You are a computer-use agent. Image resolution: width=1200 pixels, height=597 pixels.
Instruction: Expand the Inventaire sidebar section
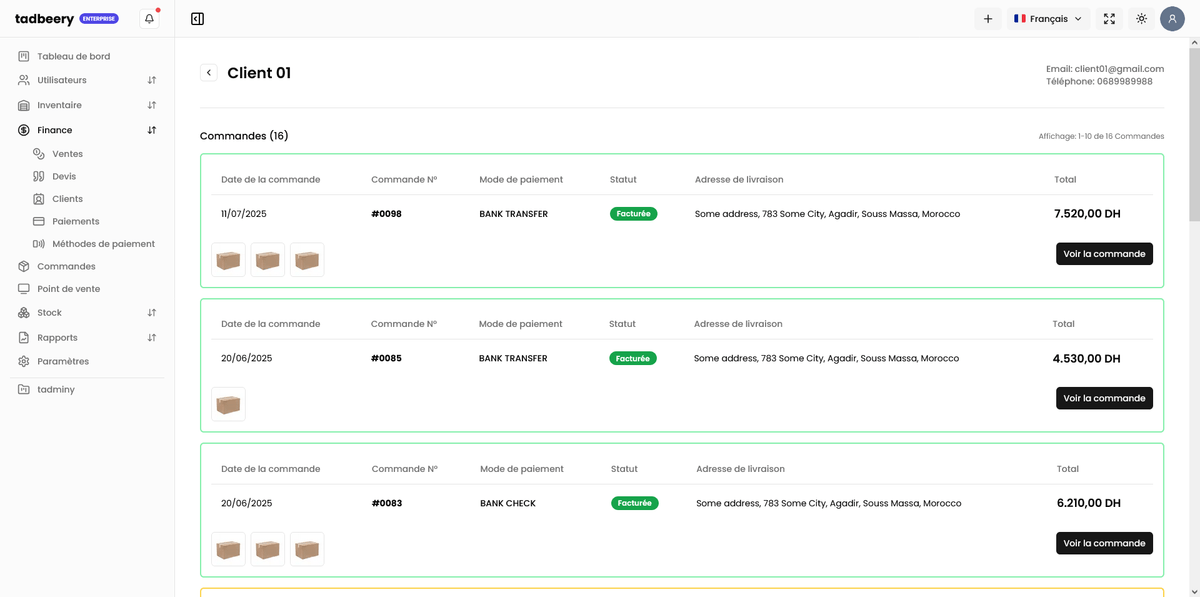coord(152,105)
